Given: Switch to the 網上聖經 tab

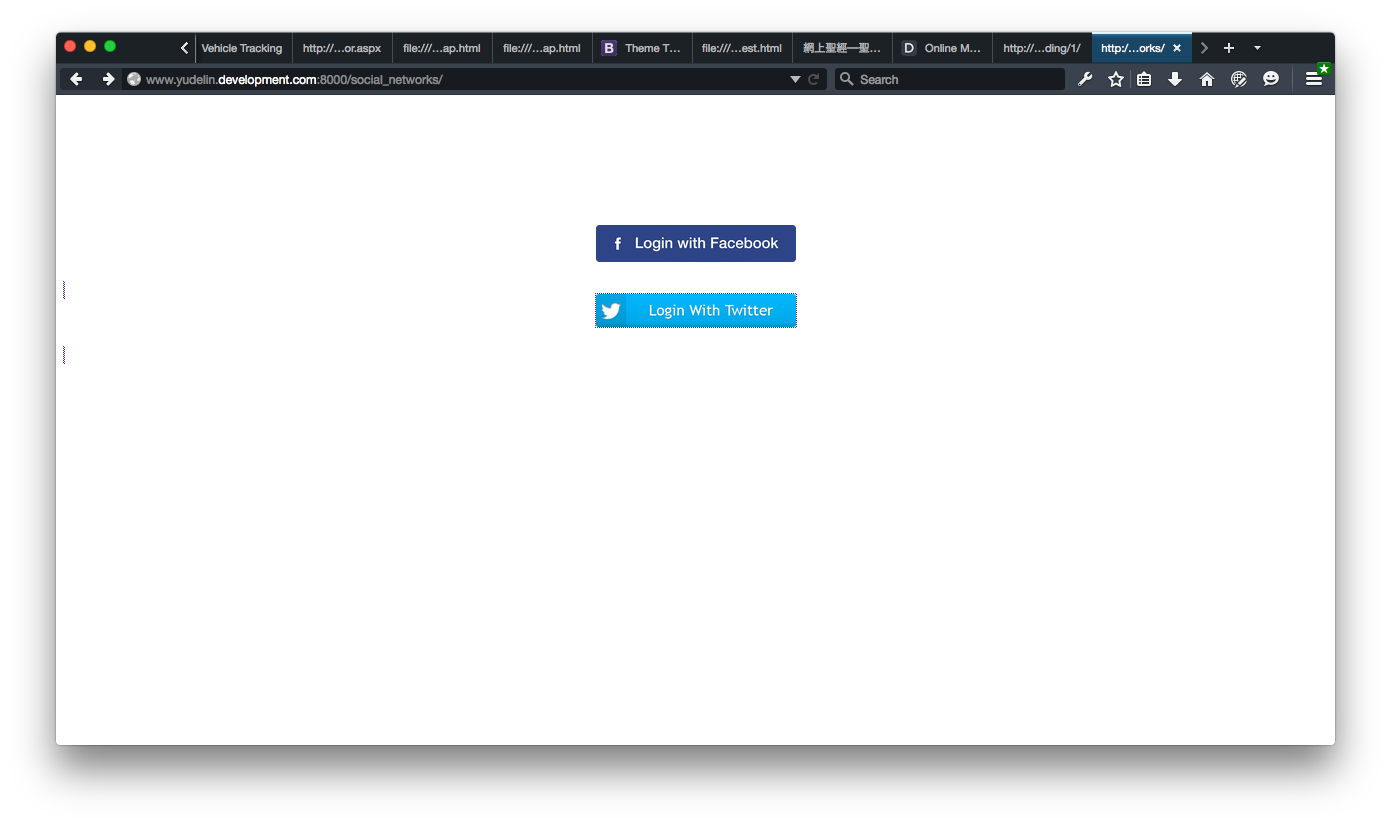Looking at the screenshot, I should point(842,48).
